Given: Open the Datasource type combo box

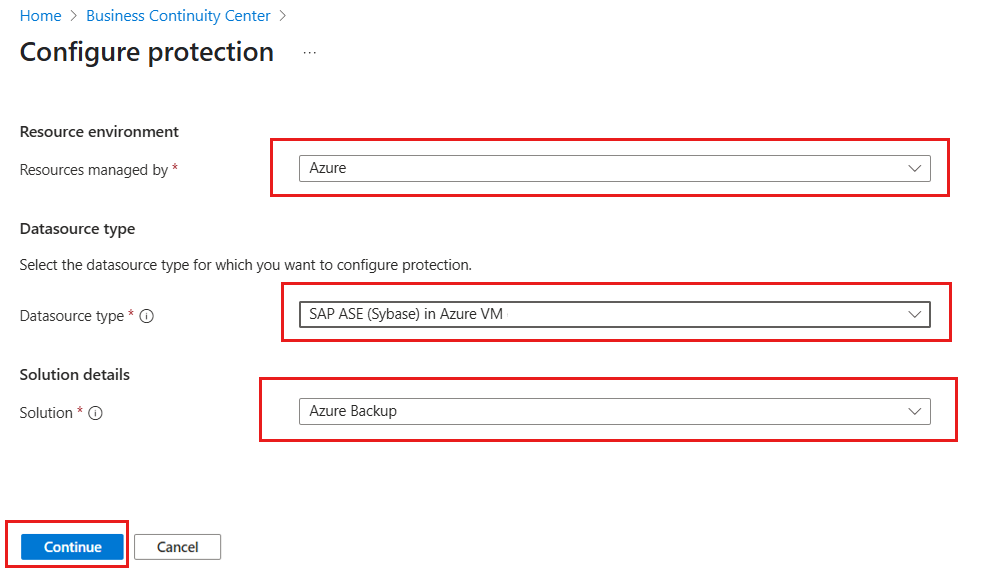Looking at the screenshot, I should [614, 315].
